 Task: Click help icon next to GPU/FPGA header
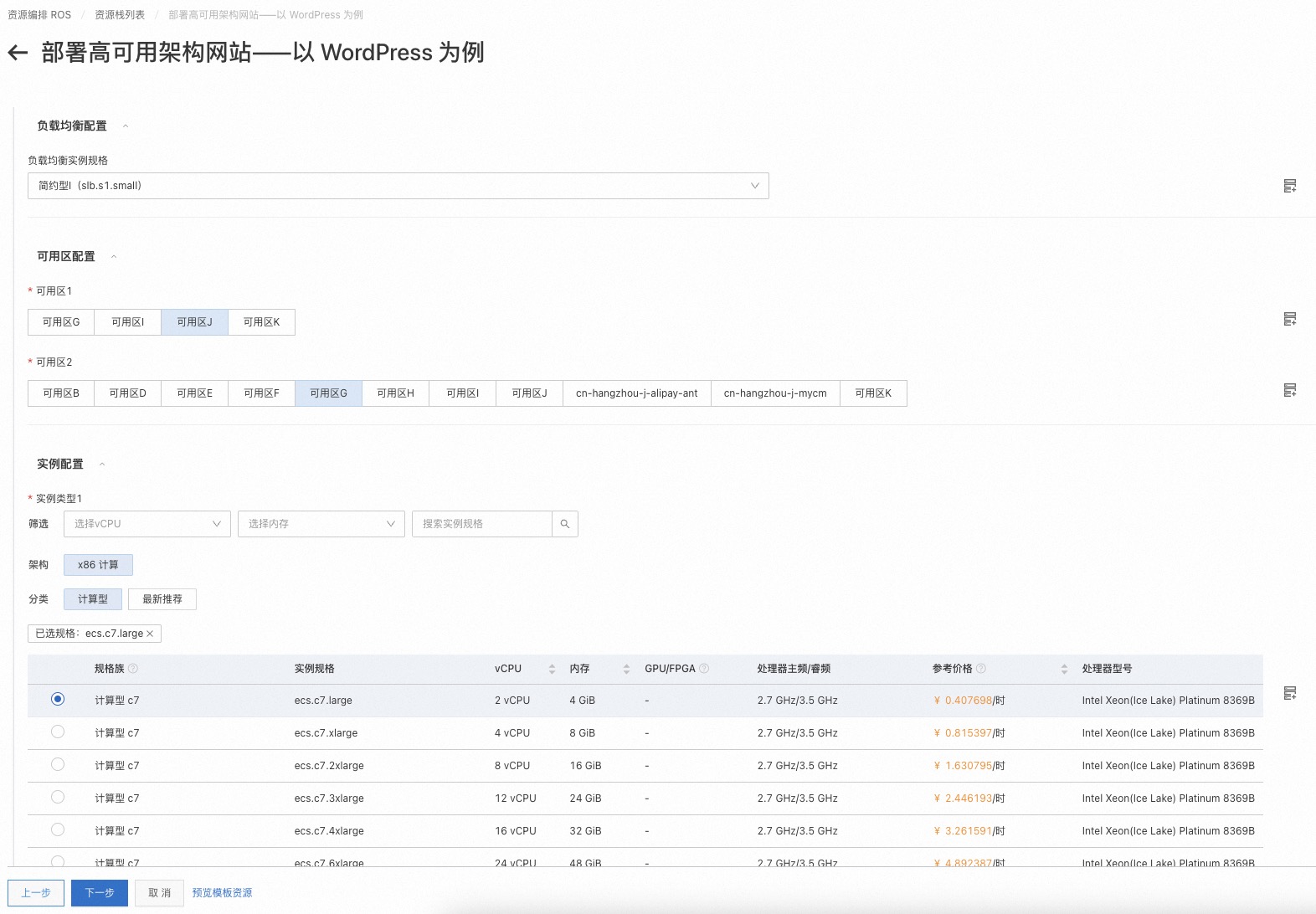point(704,669)
